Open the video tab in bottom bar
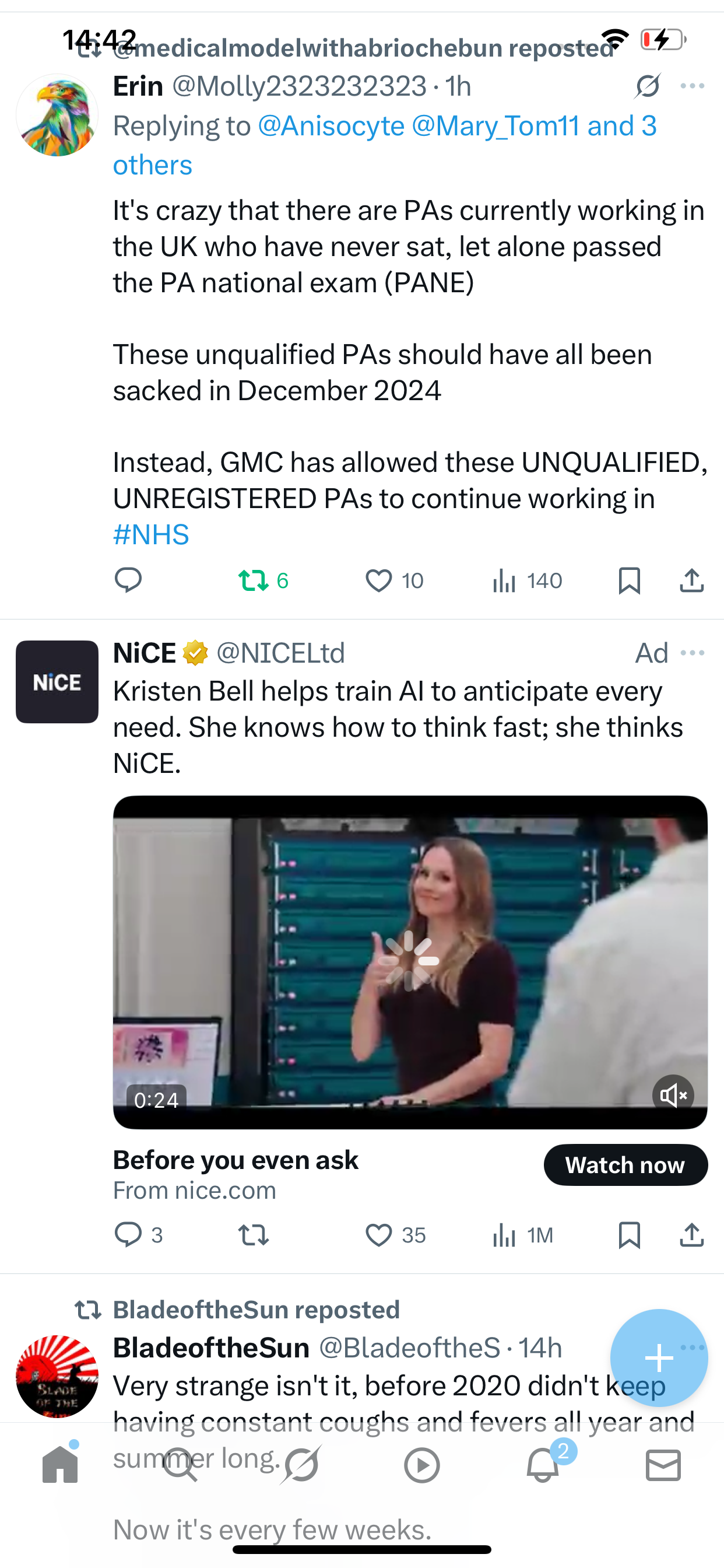The width and height of the screenshot is (724, 1568). click(x=421, y=1465)
